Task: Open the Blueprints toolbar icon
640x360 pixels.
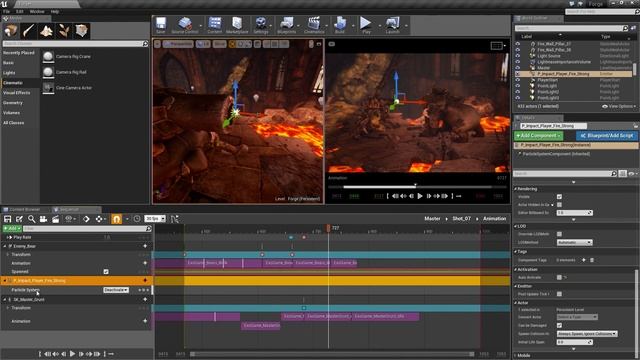Action: click(287, 25)
